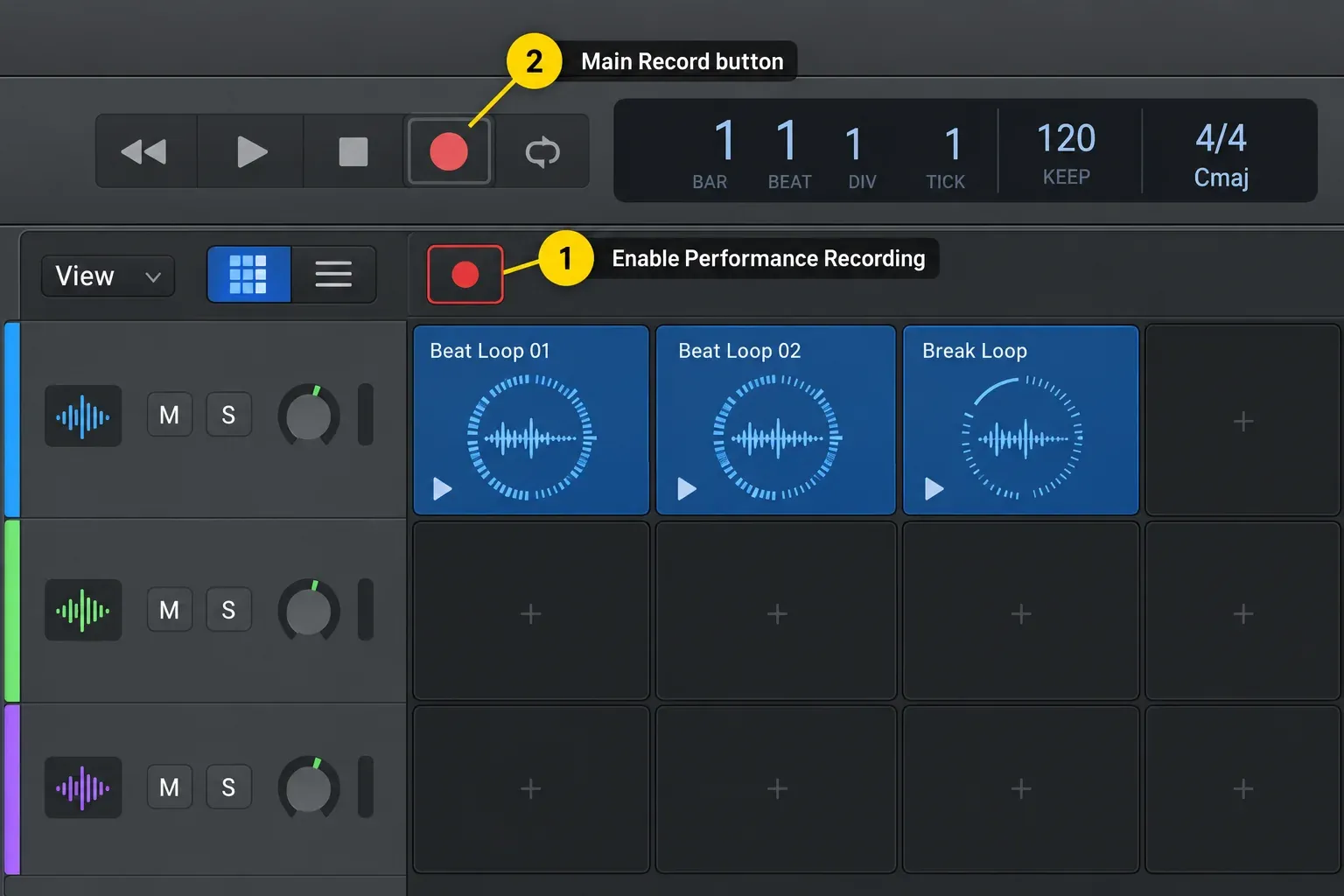
Task: Add a cell in green track's fourth column
Action: [x=1242, y=612]
